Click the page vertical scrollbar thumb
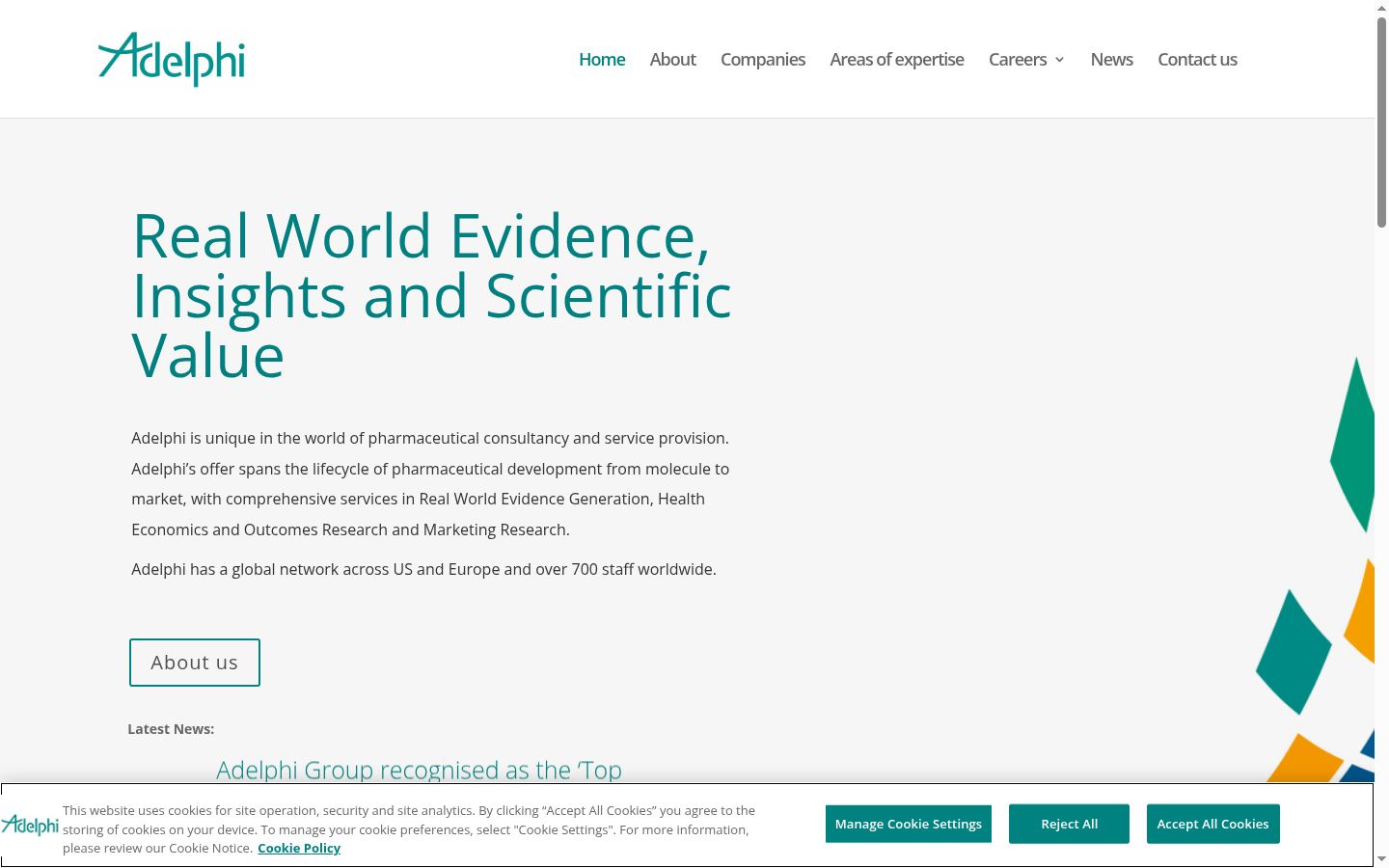Image resolution: width=1389 pixels, height=868 pixels. click(x=1381, y=122)
